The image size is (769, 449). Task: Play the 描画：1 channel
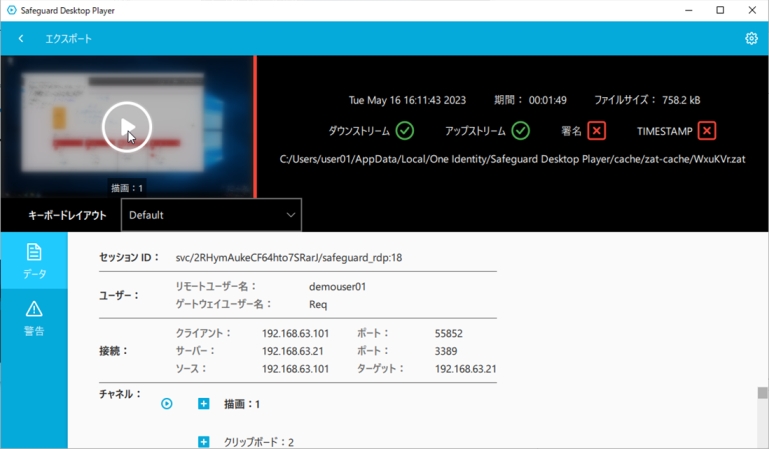[x=167, y=403]
